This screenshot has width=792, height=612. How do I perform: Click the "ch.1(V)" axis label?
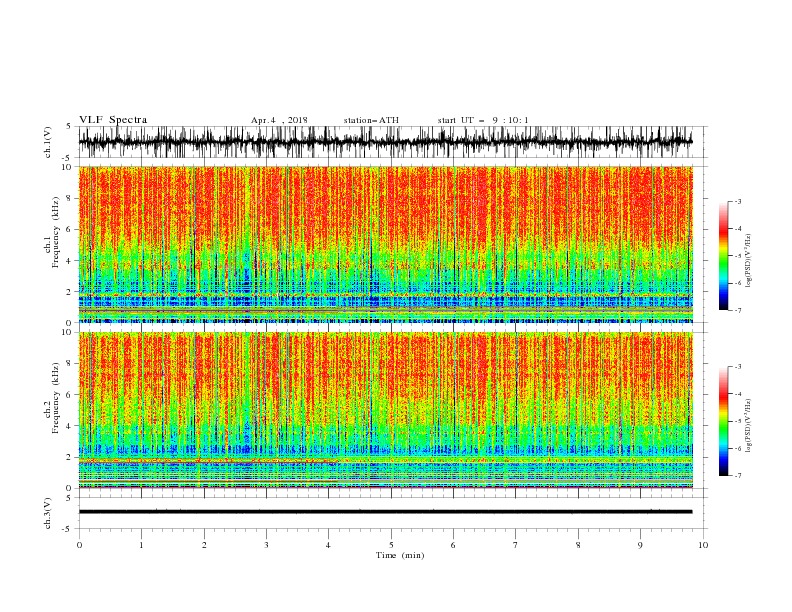[48, 142]
